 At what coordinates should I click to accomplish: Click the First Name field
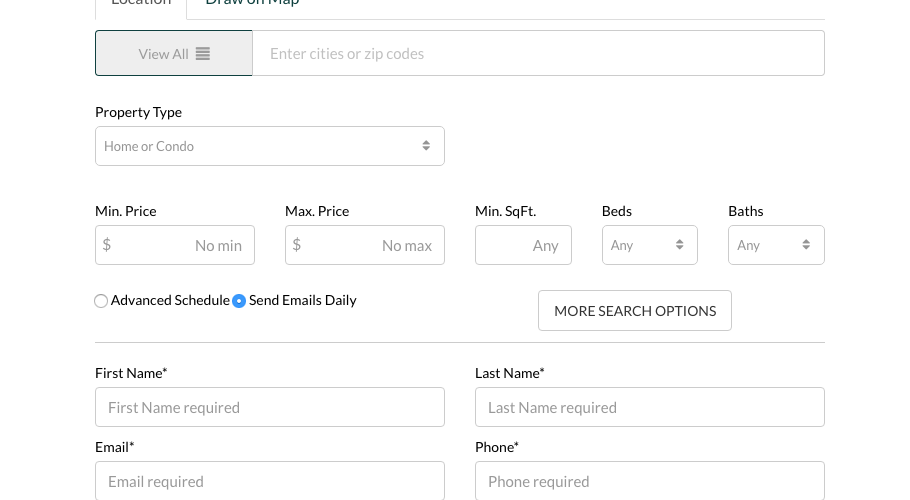coord(269,407)
